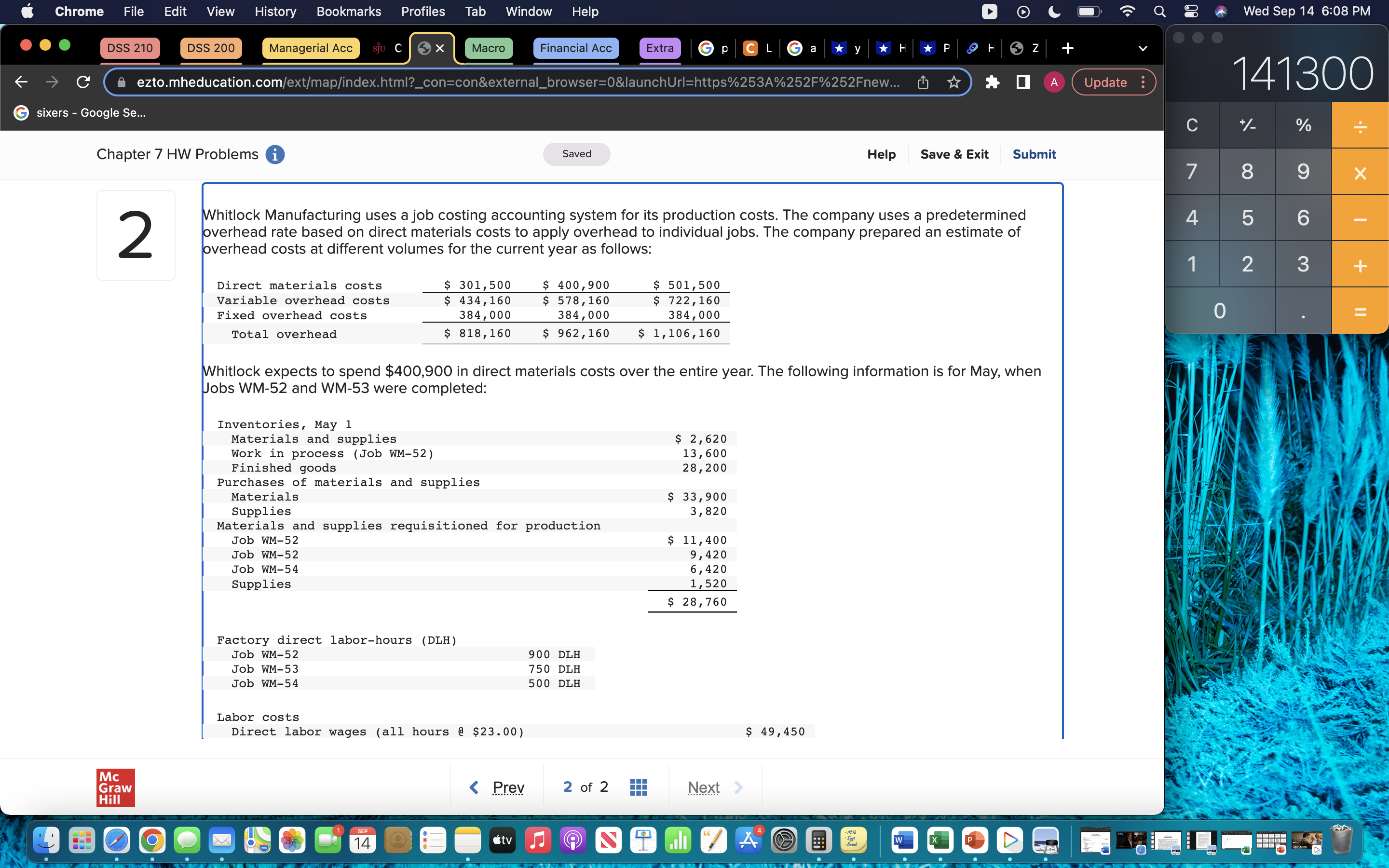Image resolution: width=1389 pixels, height=868 pixels.
Task: Open the Chrome profile avatar
Action: 1054,82
